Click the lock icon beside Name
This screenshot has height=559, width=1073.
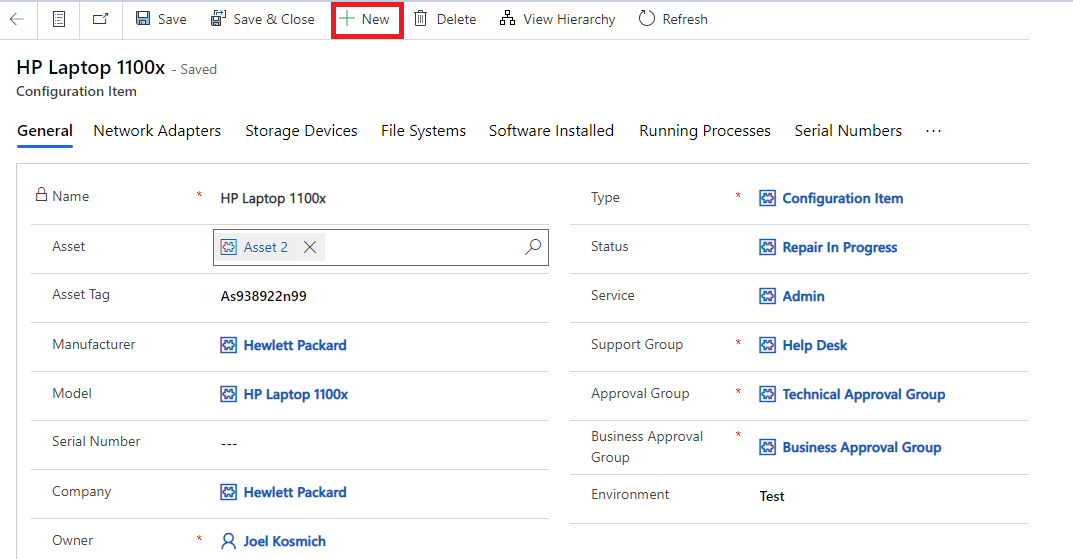42,195
